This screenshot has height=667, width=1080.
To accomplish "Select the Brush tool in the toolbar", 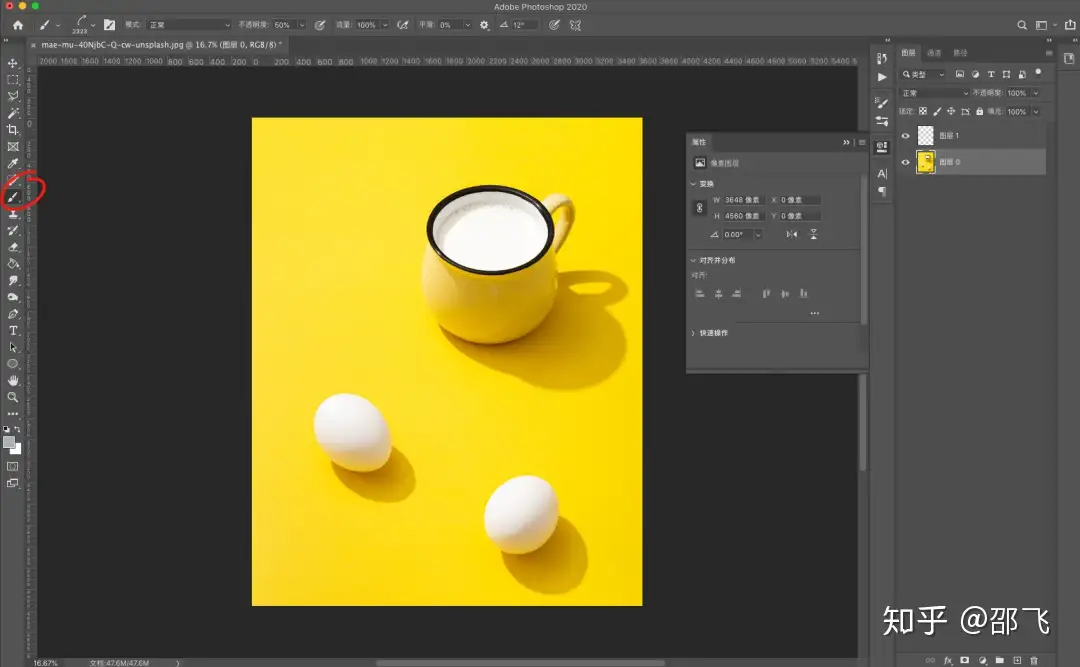I will (x=13, y=197).
